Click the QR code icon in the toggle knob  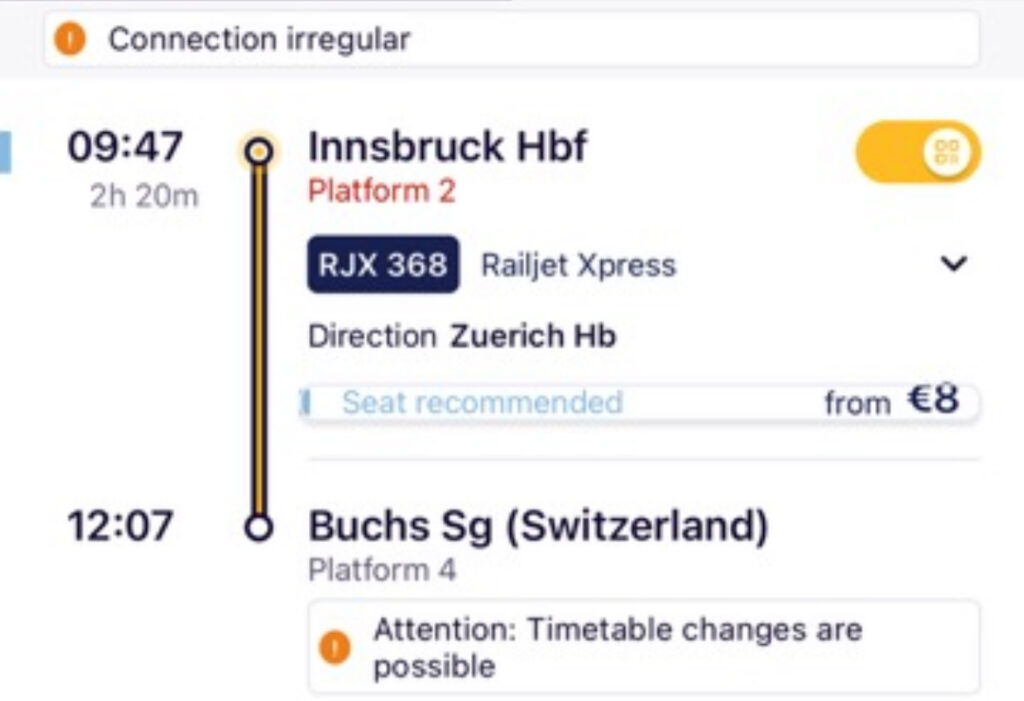tap(947, 152)
